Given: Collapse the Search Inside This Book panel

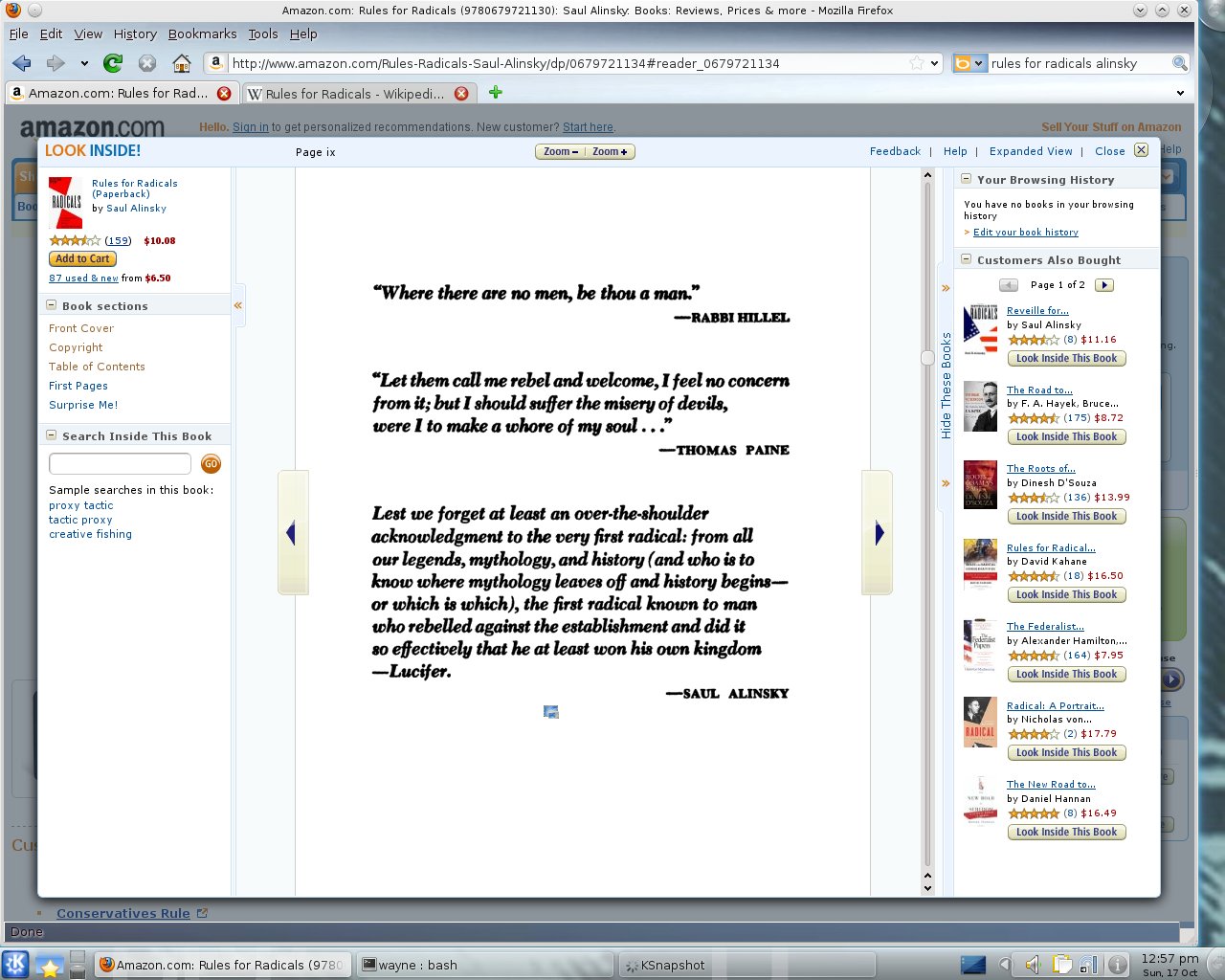Looking at the screenshot, I should point(52,435).
